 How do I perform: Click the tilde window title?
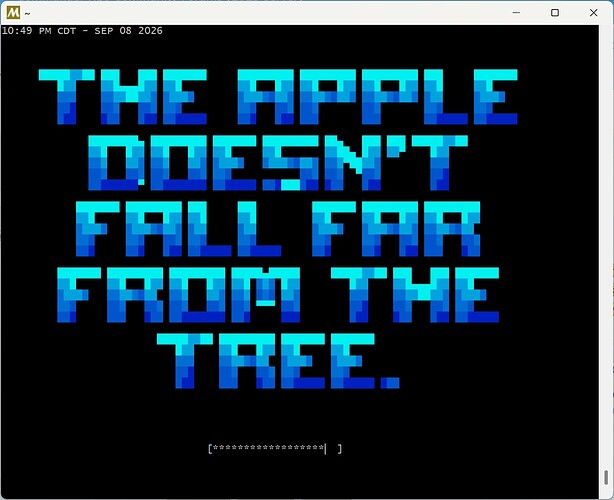(x=27, y=13)
